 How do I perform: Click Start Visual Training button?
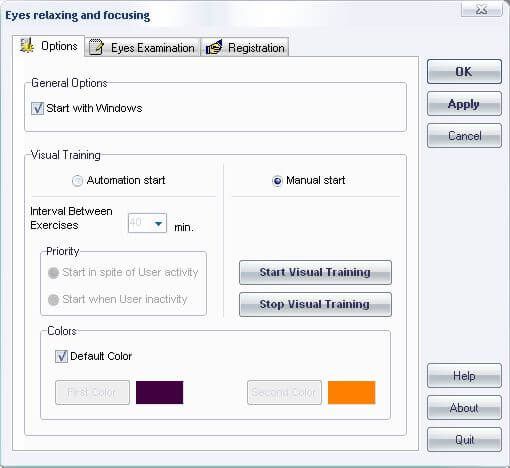click(x=315, y=272)
